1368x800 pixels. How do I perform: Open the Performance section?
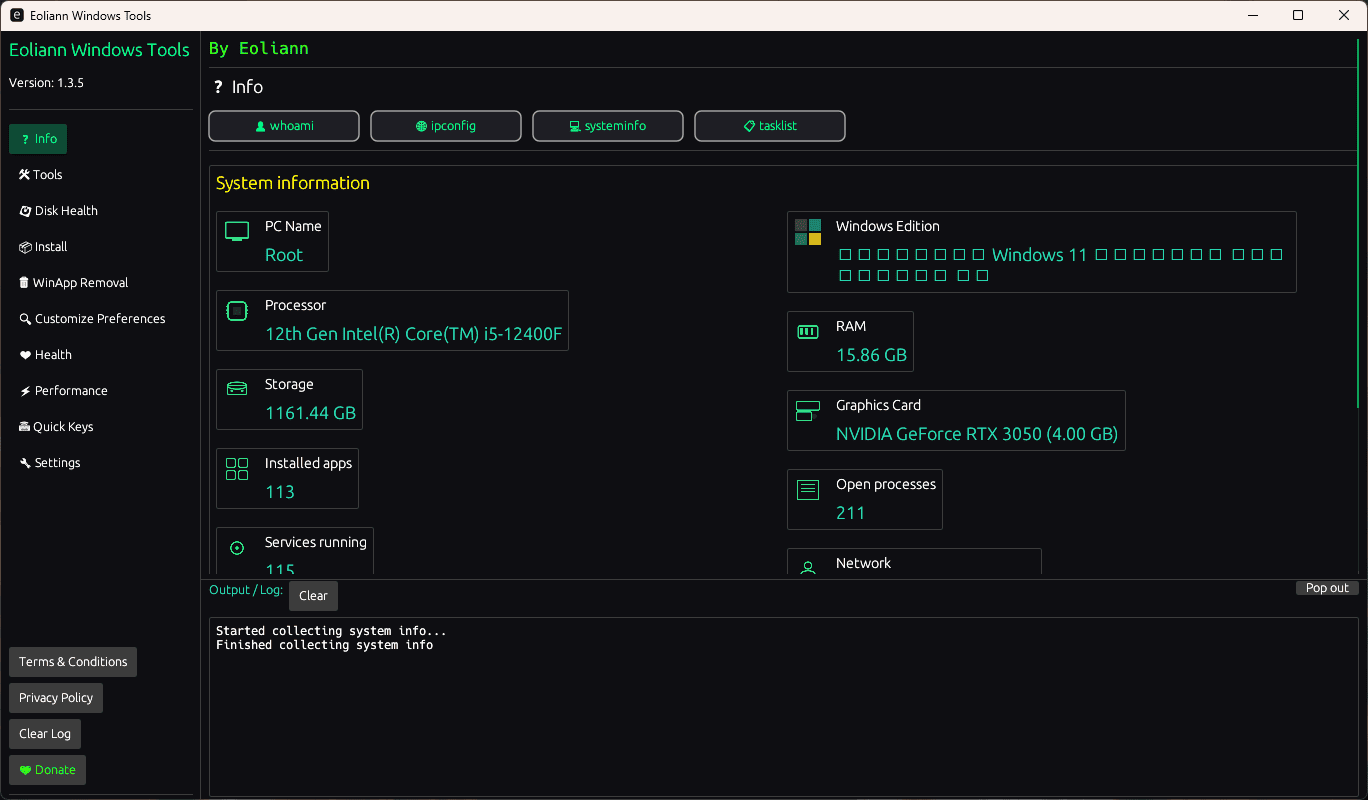click(63, 391)
